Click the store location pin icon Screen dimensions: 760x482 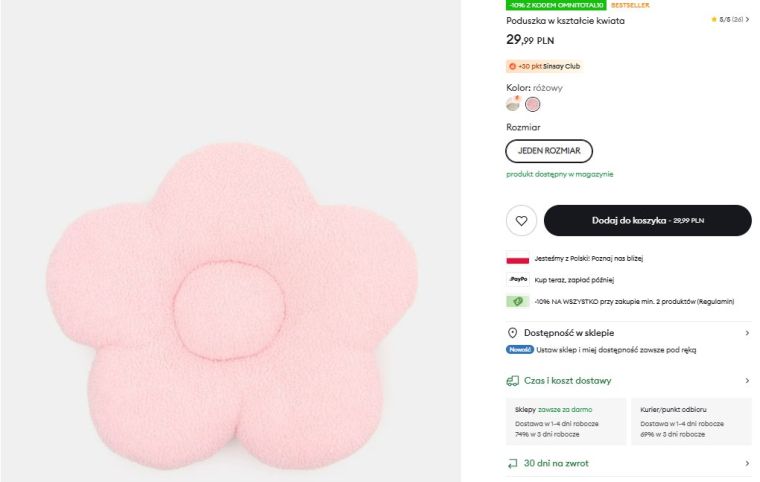[513, 332]
